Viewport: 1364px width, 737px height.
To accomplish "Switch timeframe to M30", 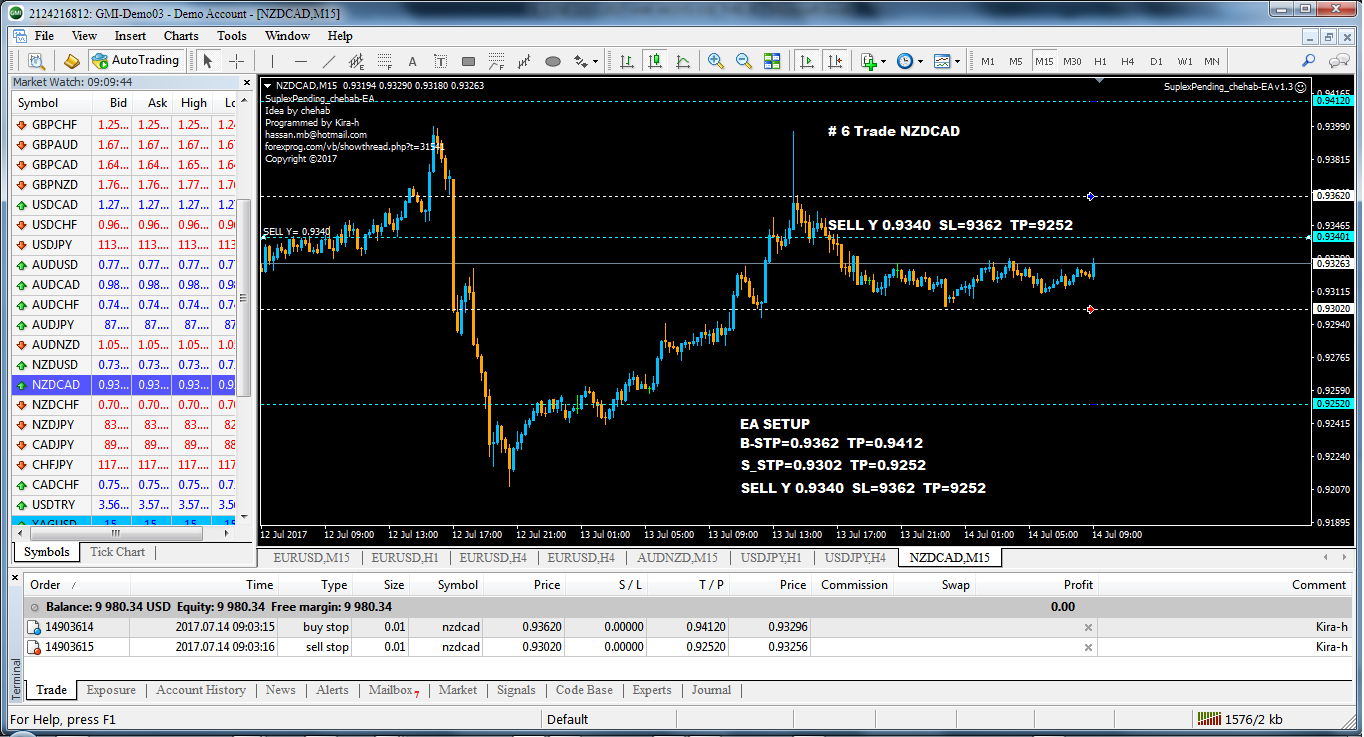I will (x=1072, y=61).
